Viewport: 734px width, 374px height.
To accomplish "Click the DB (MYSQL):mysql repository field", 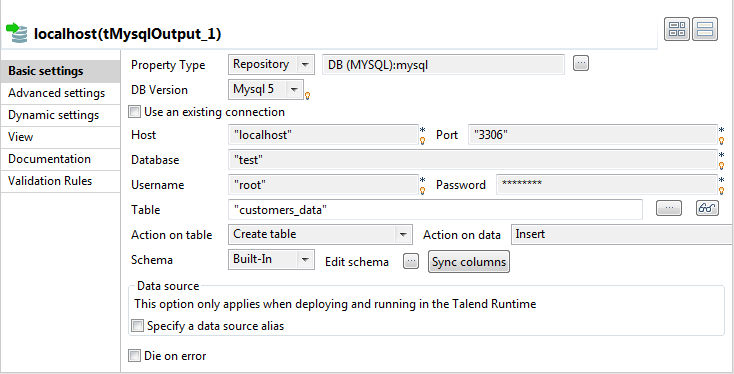I will 443,65.
